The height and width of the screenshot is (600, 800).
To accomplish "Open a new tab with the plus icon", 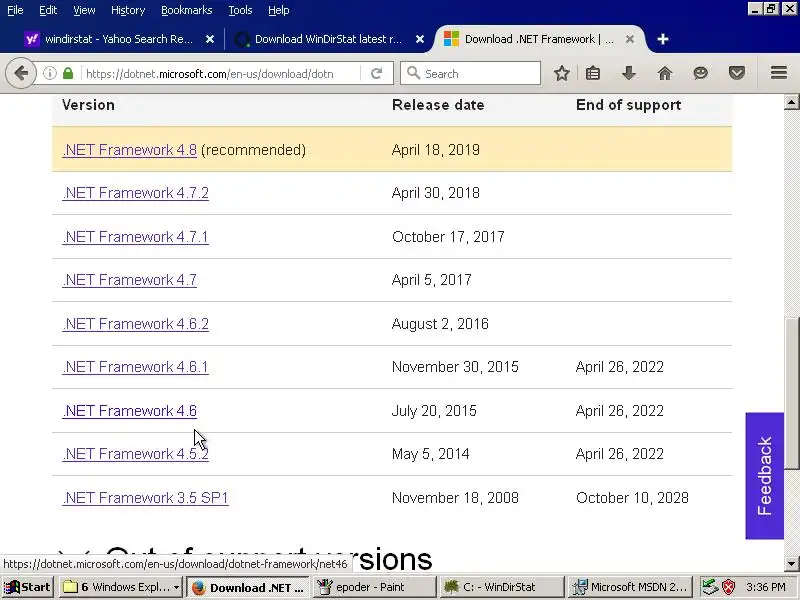I will pyautogui.click(x=663, y=39).
